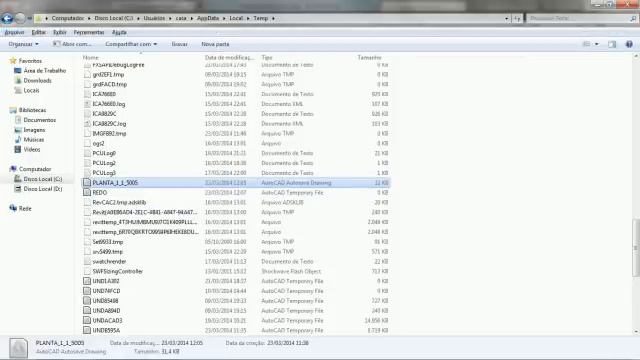Click the Forward navigation arrow
The width and height of the screenshot is (640, 360).
(x=20, y=18)
